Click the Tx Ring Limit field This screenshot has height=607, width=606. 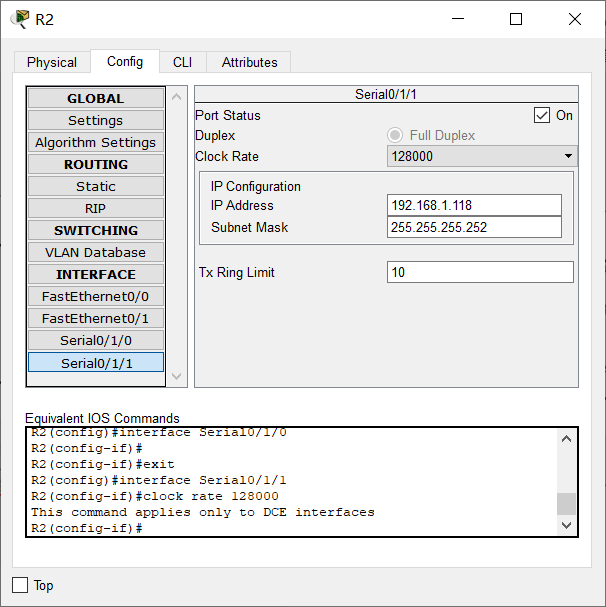point(480,272)
